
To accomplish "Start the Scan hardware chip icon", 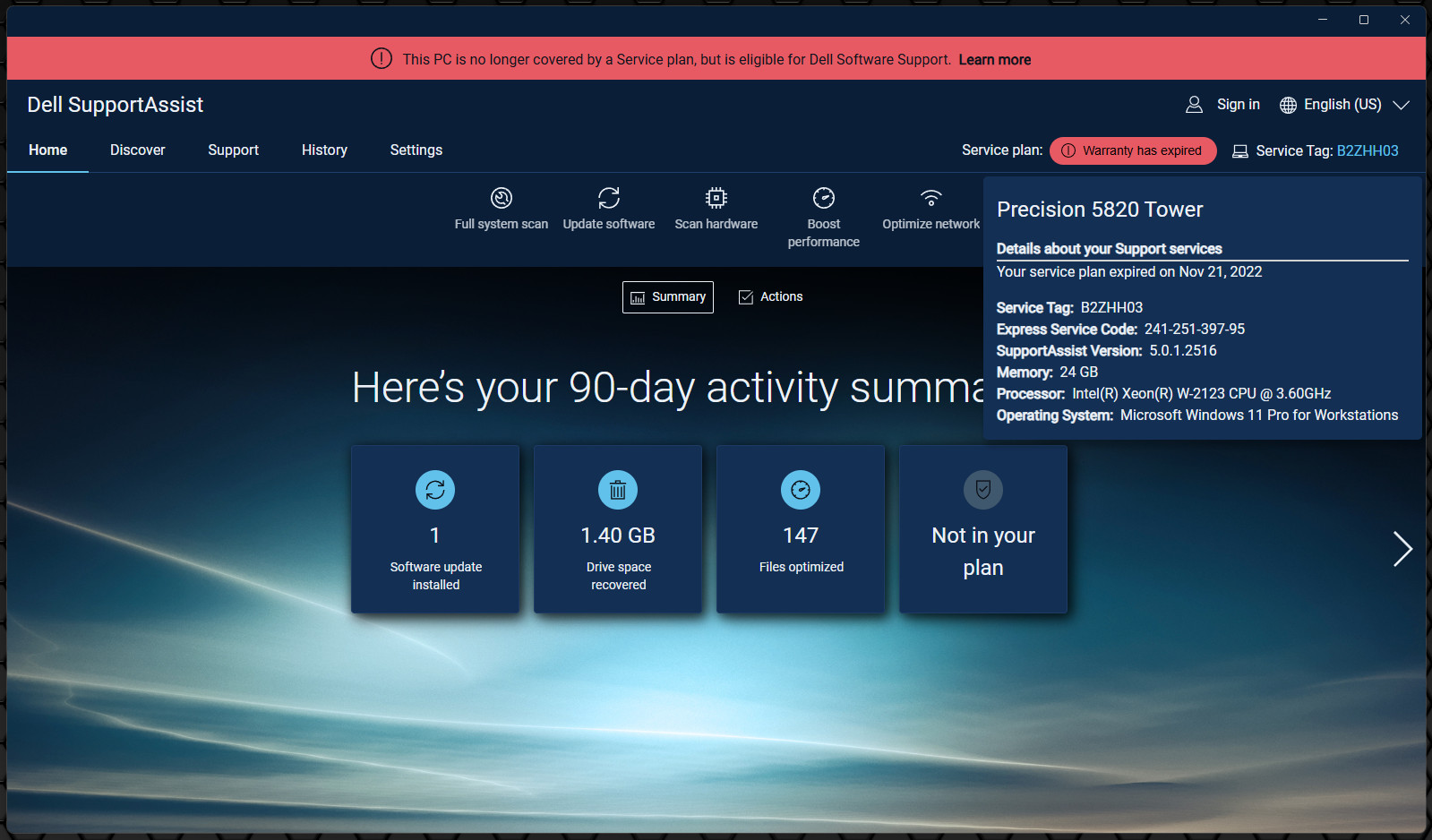I will tap(716, 197).
